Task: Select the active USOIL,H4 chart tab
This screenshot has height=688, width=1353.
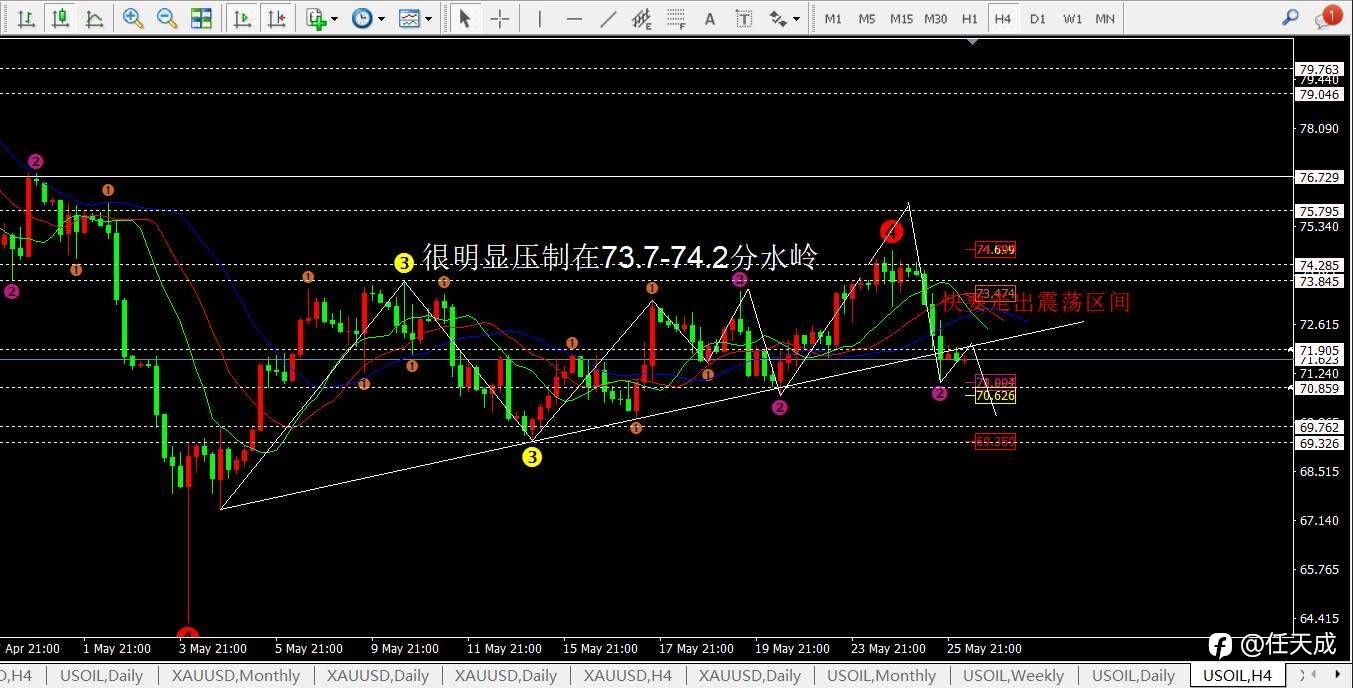Action: (x=1237, y=676)
